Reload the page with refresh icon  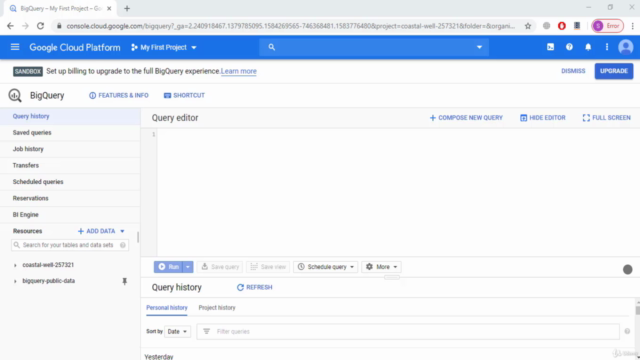pos(40,26)
